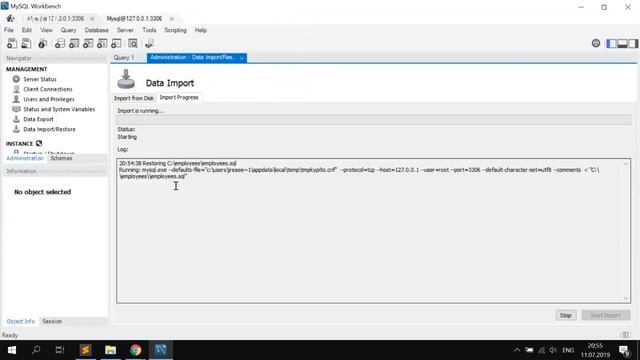Open Status and System Variables
This screenshot has height=360, width=640.
(x=59, y=109)
